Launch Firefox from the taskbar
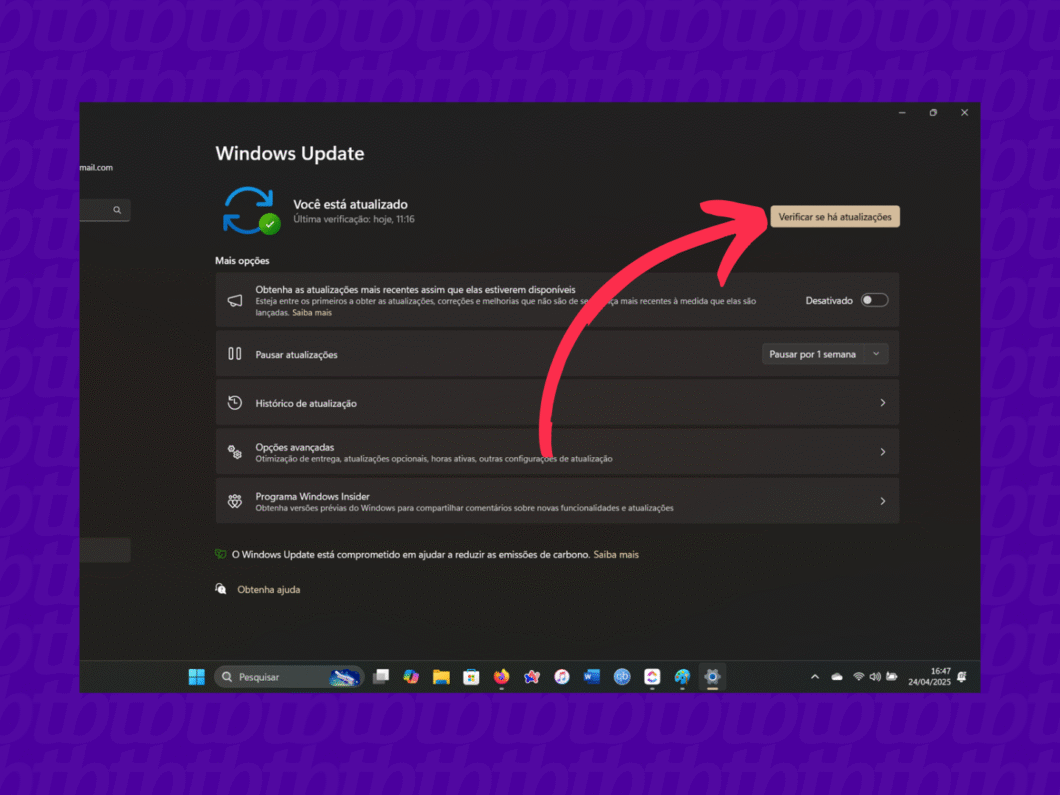1060x795 pixels. coord(501,677)
